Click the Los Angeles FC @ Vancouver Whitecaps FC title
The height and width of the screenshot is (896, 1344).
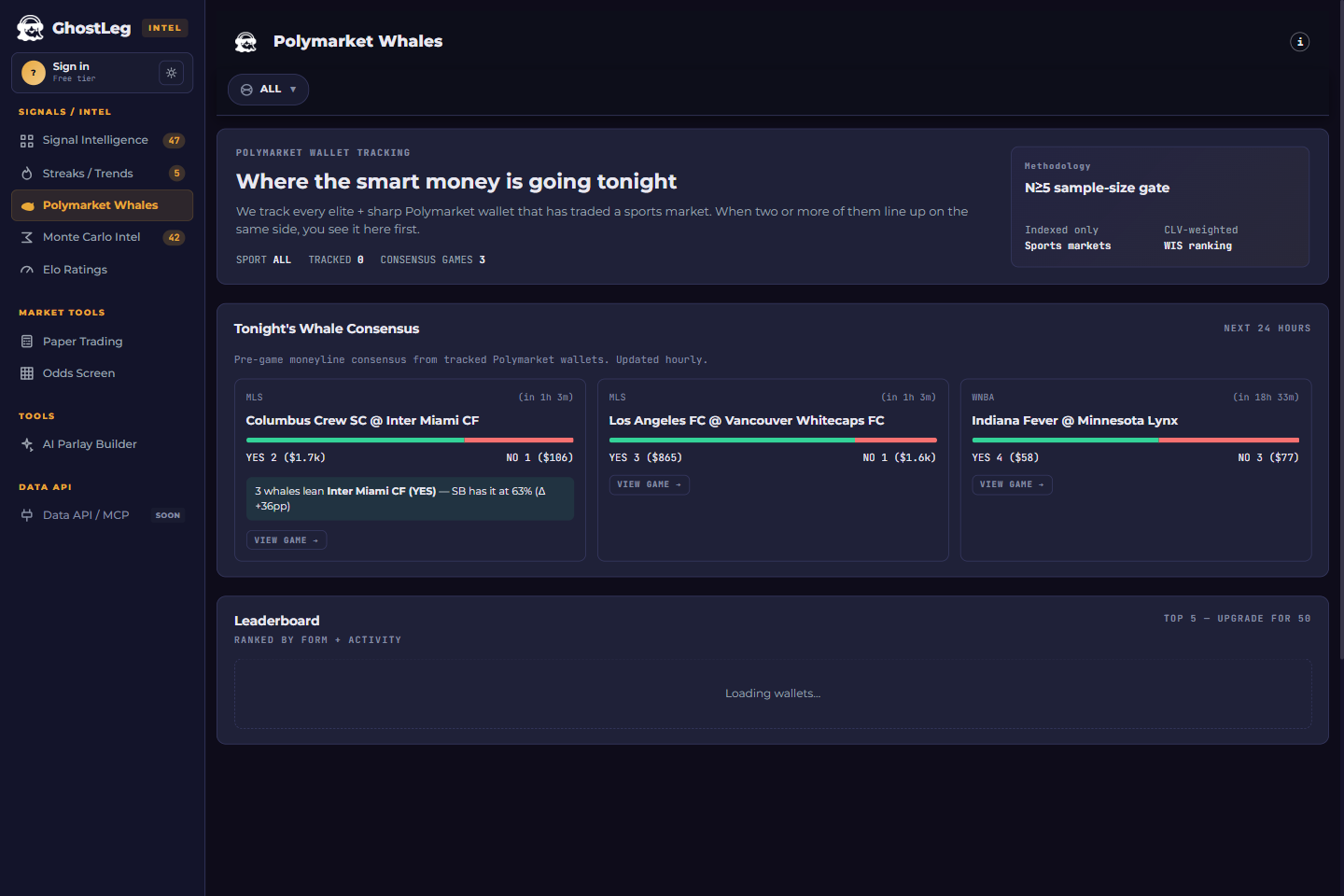747,421
